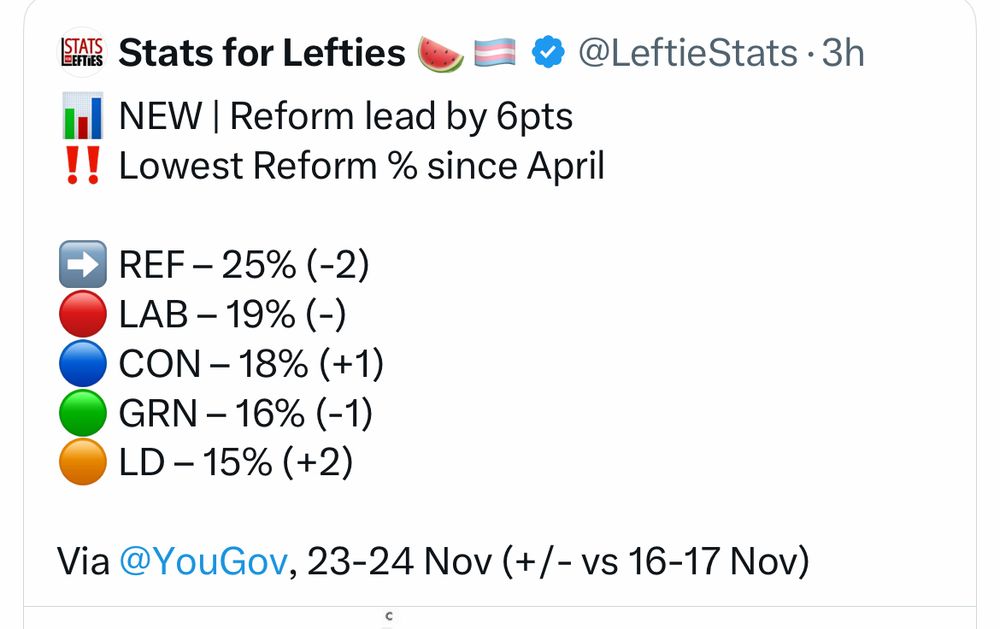Click the orange circle beside LD
The height and width of the screenshot is (629, 1000).
(x=83, y=462)
